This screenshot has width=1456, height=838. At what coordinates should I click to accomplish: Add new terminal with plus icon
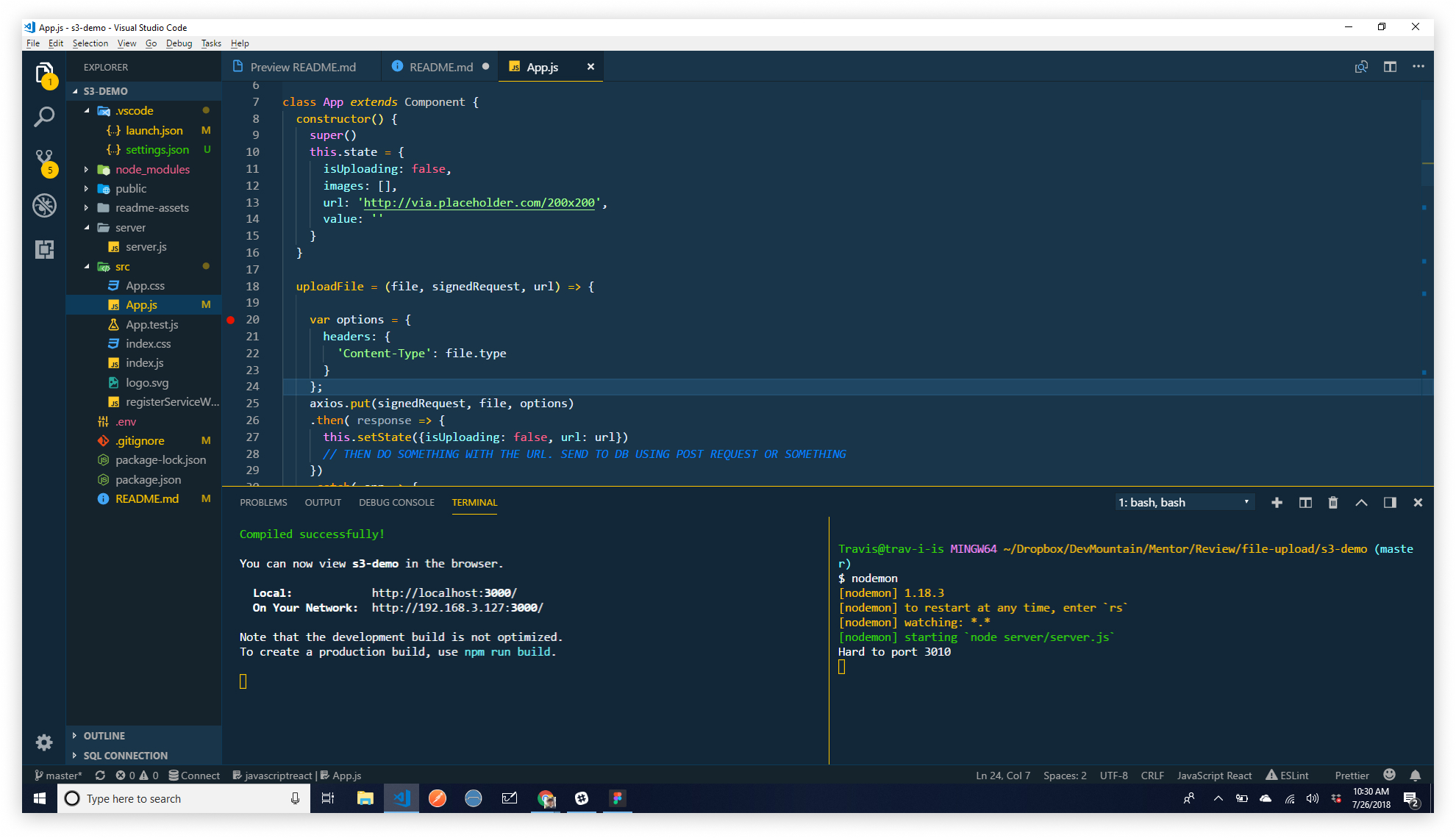click(1277, 503)
